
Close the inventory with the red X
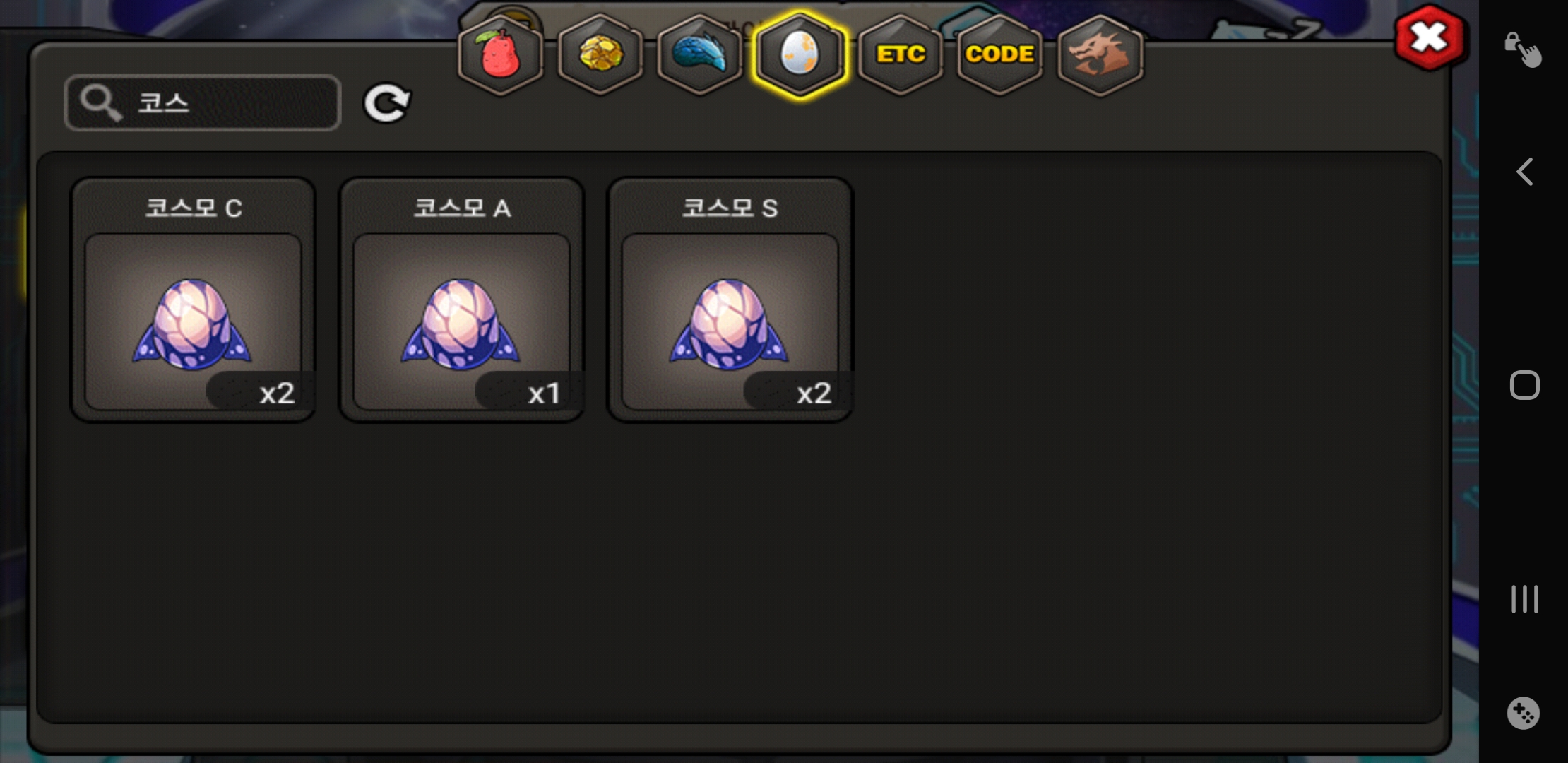(1429, 37)
